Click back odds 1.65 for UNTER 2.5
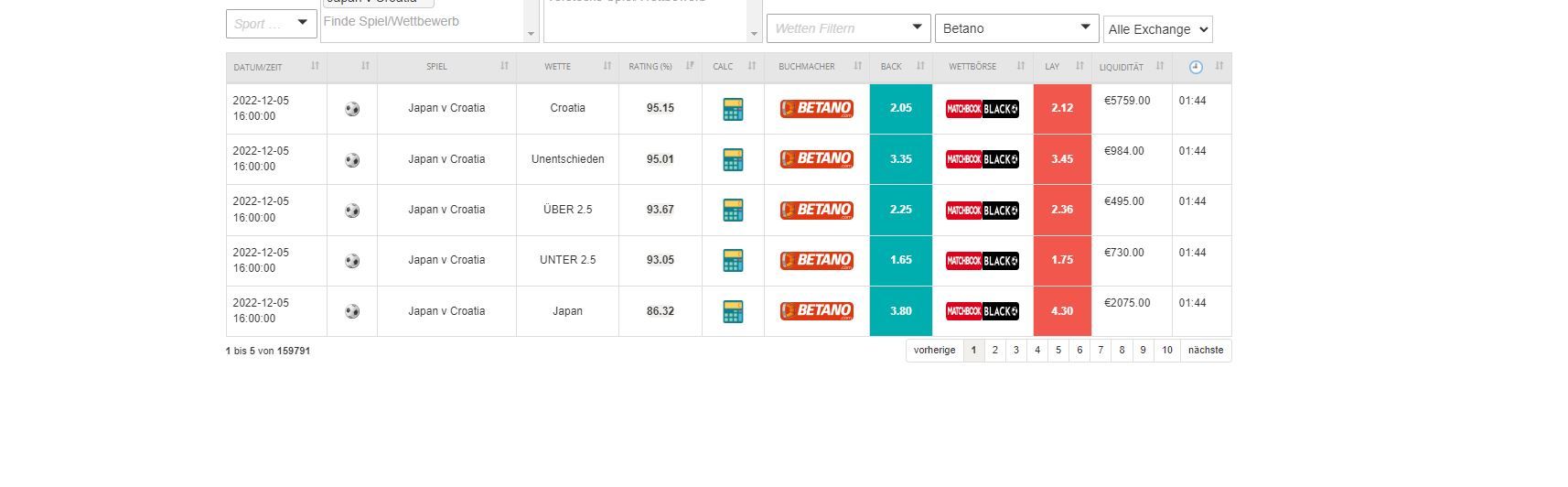The image size is (1568, 487). tap(901, 261)
